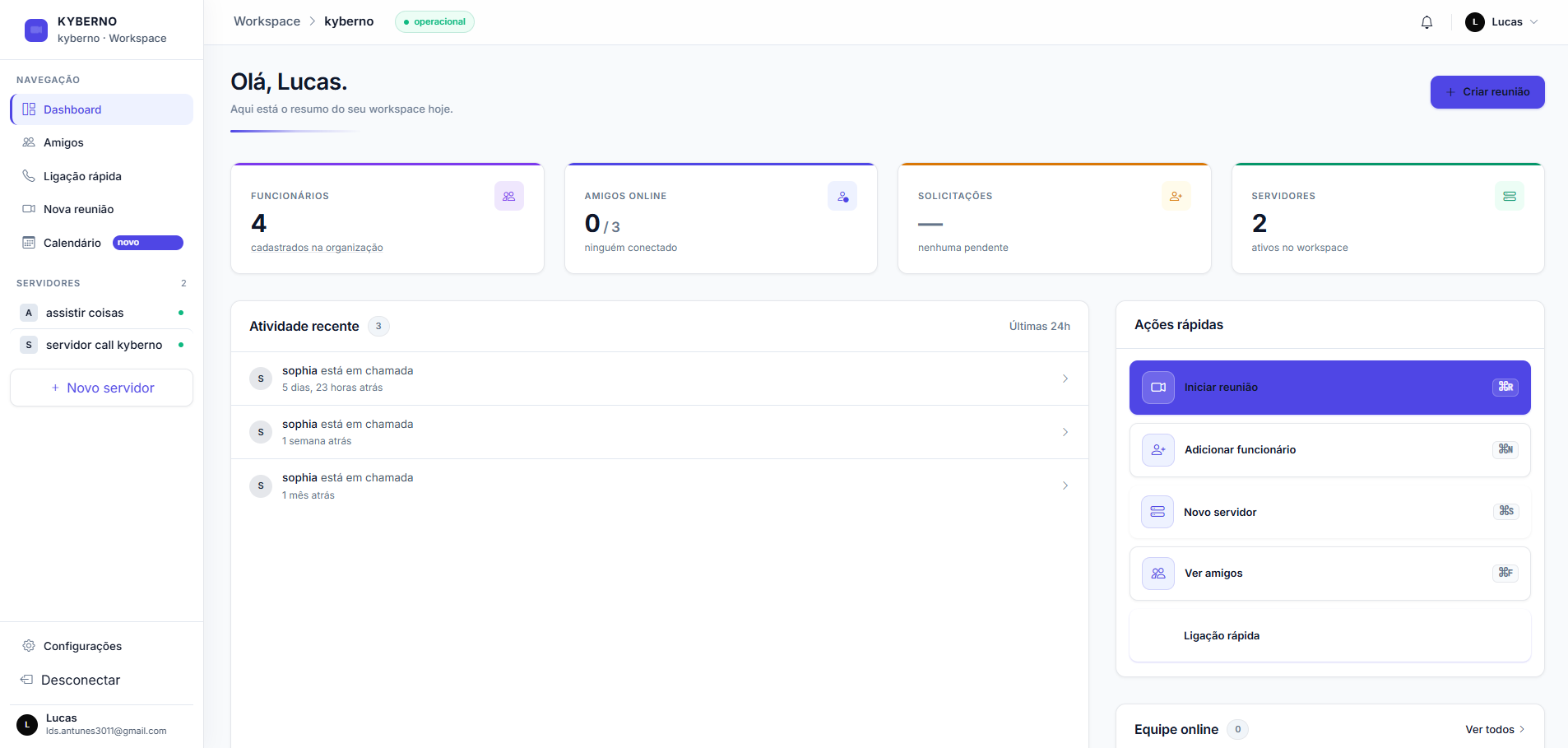Click the ⌘F shortcut badge
1568x748 pixels.
tap(1505, 573)
